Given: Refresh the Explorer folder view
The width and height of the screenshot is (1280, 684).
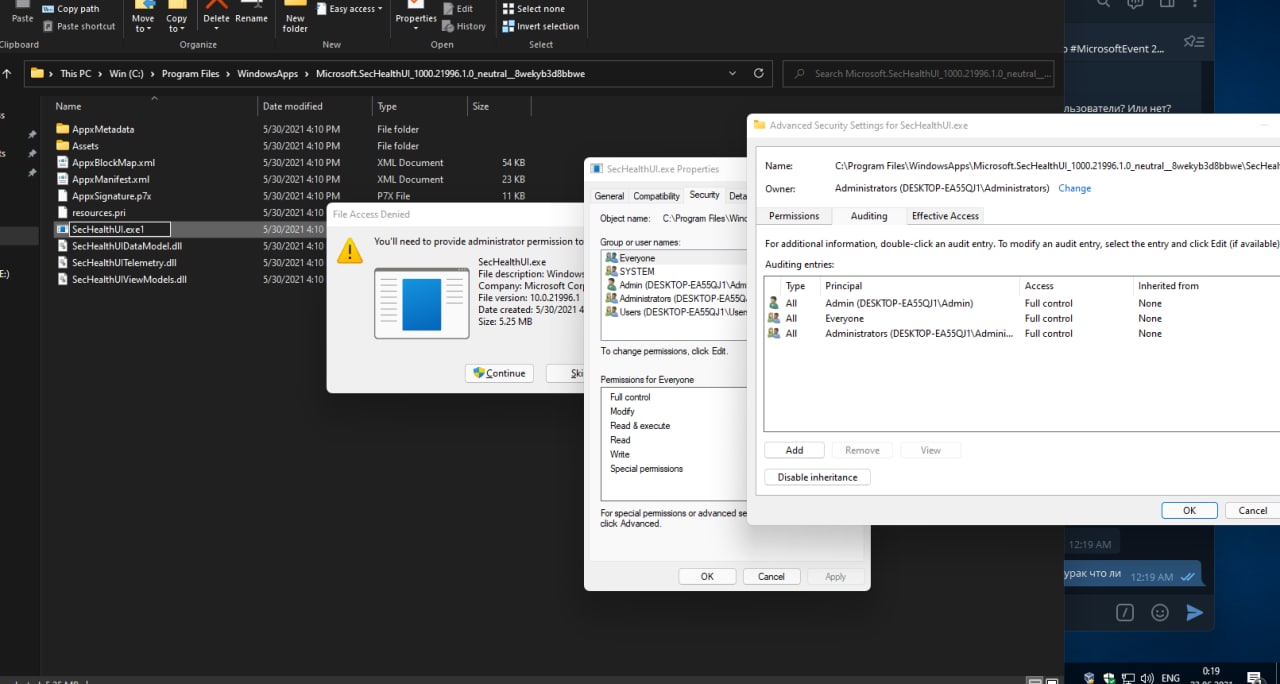Looking at the screenshot, I should pos(759,73).
